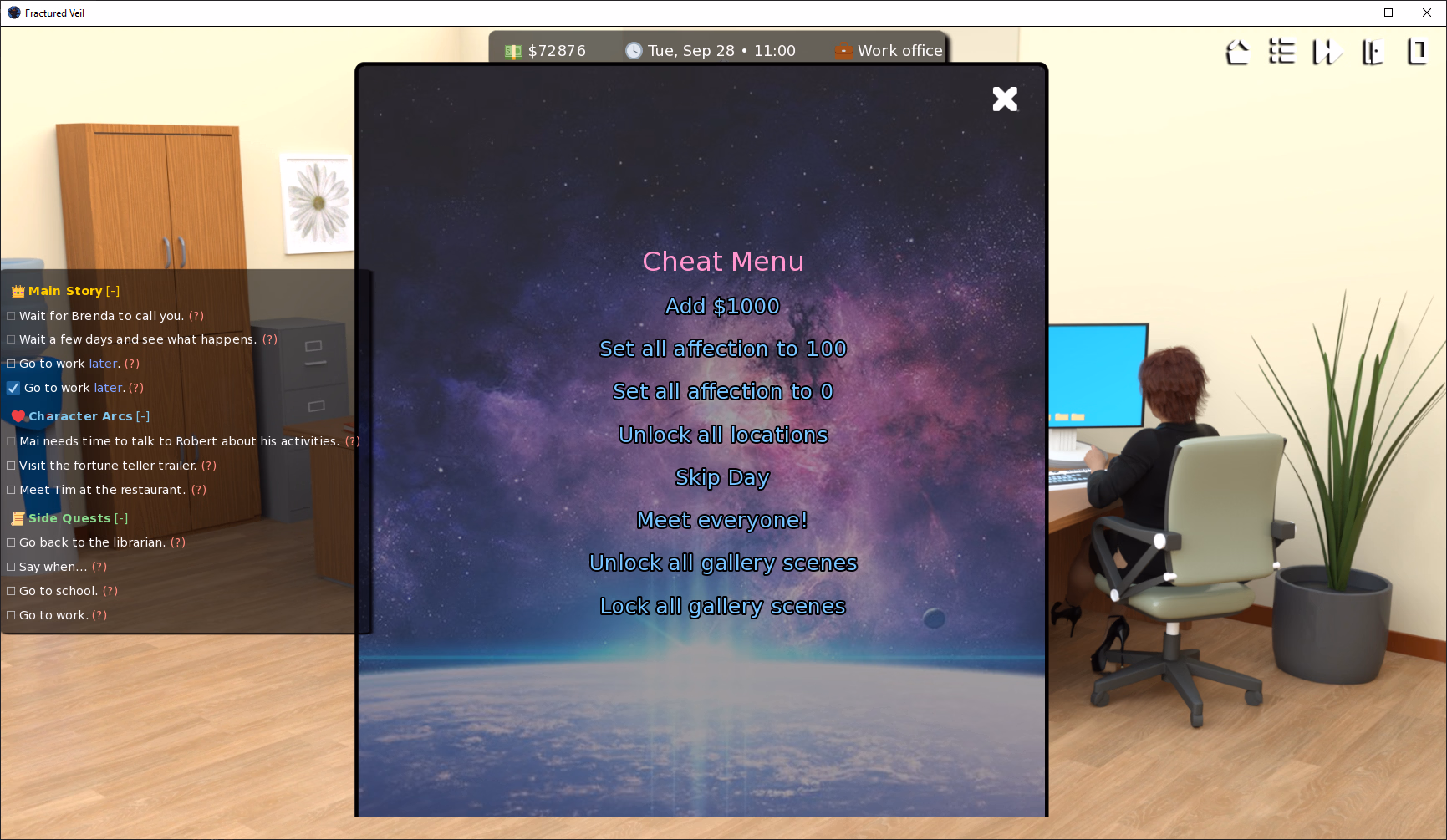Tick the 'Wait a few days' quest checkbox
1447x840 pixels.
tap(11, 339)
